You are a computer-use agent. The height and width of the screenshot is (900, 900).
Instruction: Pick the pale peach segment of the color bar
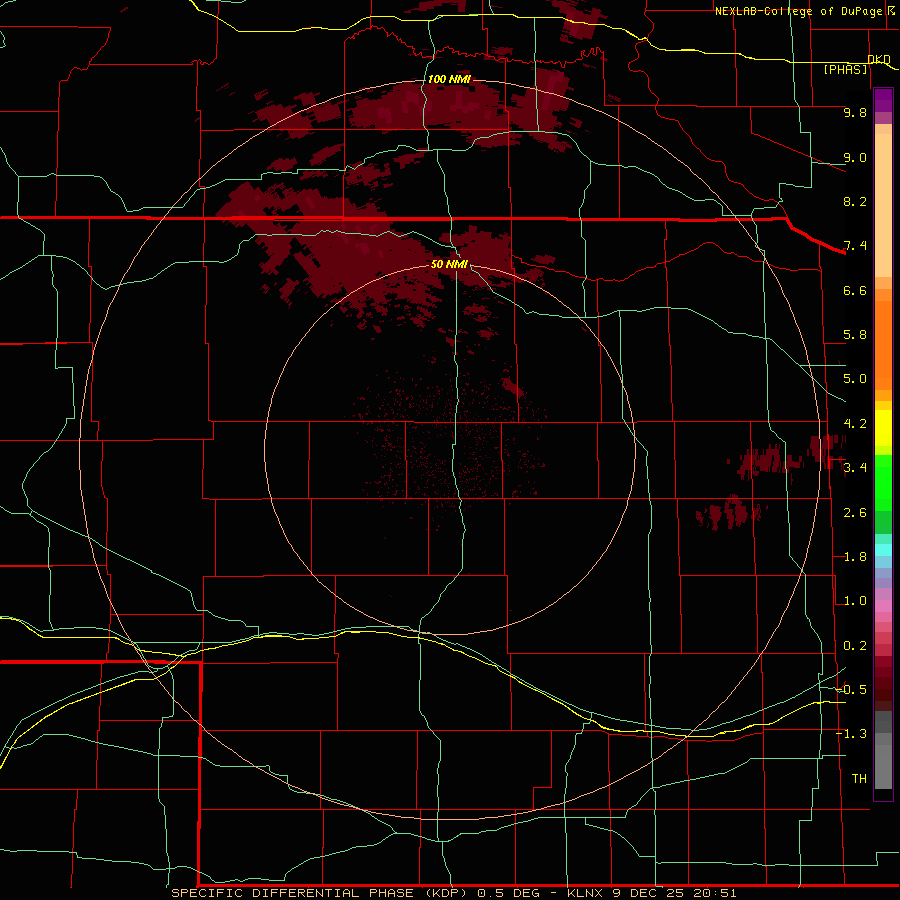[x=883, y=205]
